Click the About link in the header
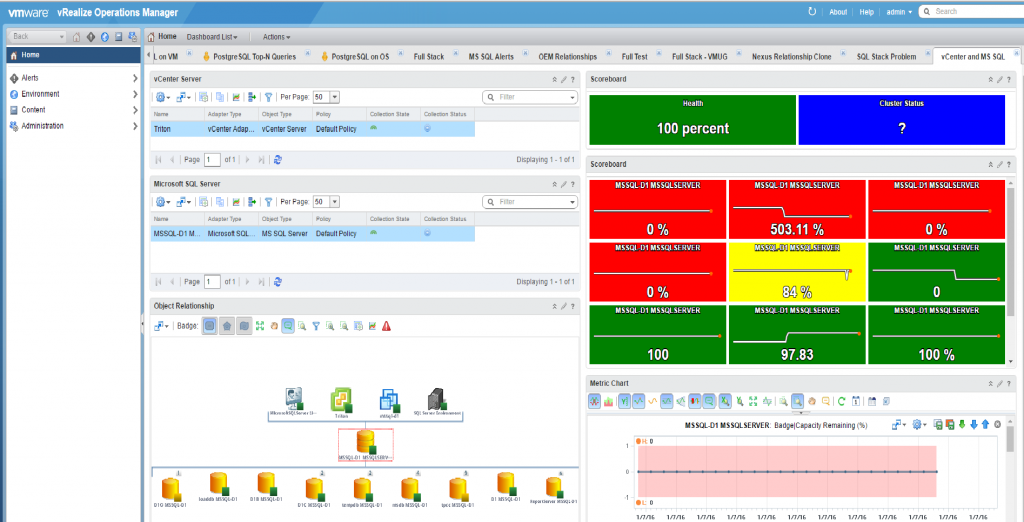 click(838, 12)
